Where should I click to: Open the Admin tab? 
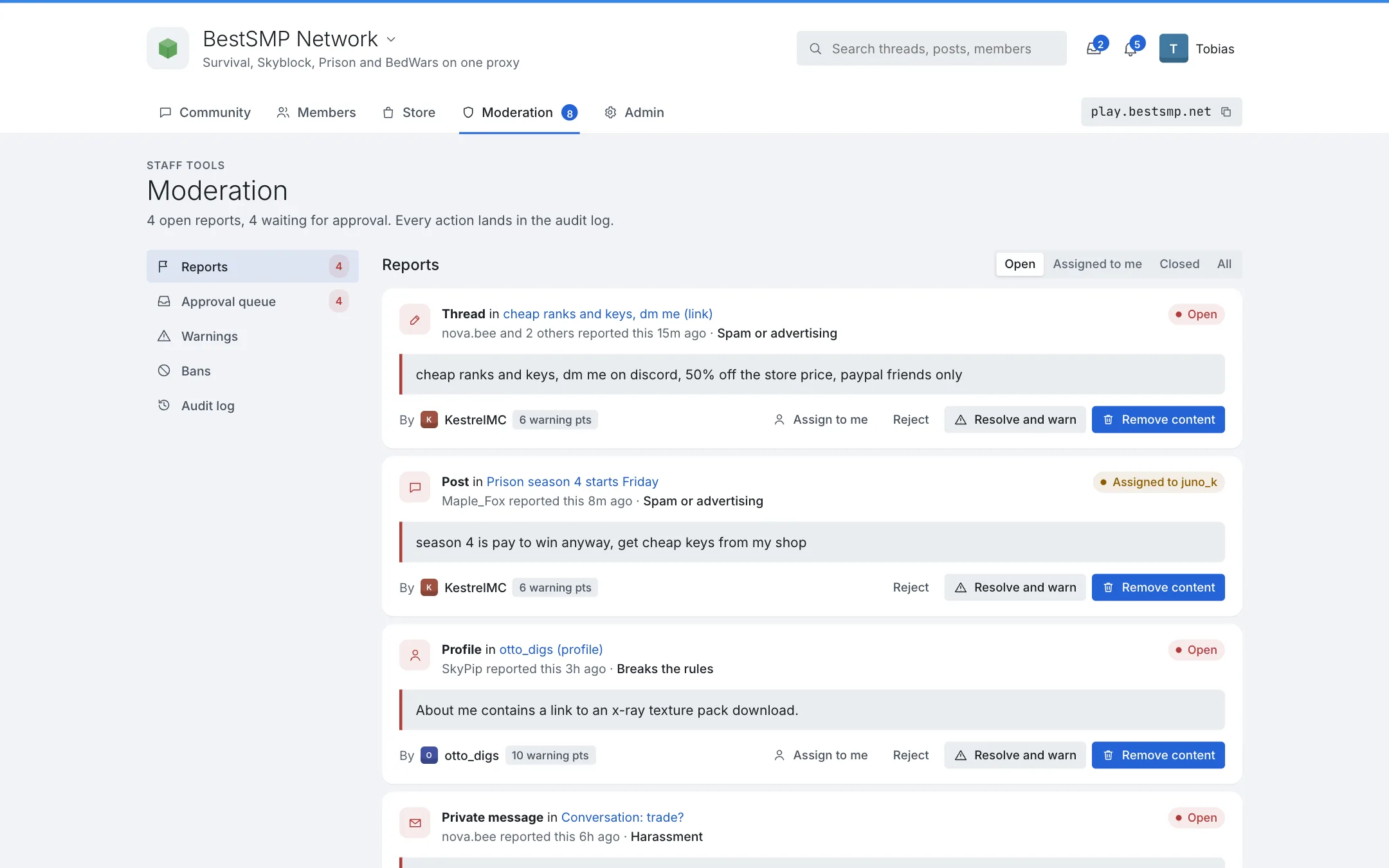(634, 113)
